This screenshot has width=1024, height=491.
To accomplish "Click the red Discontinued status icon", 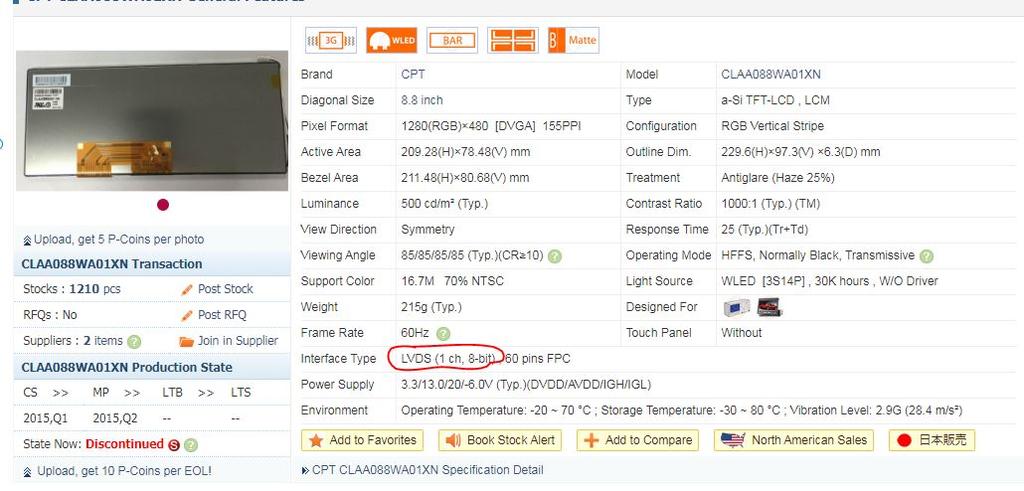I will click(x=174, y=445).
